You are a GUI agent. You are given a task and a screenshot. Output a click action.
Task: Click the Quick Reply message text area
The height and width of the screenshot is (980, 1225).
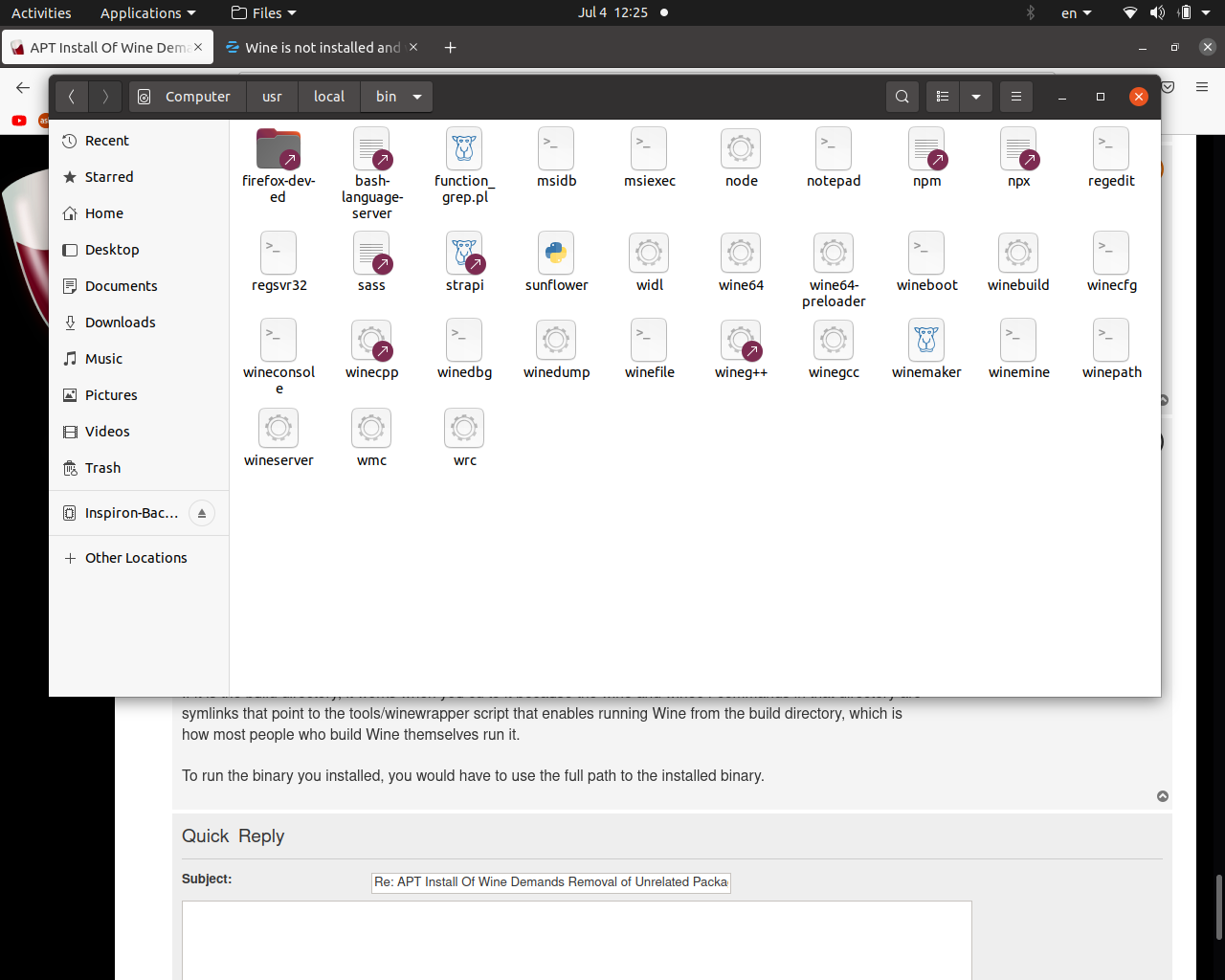577,940
